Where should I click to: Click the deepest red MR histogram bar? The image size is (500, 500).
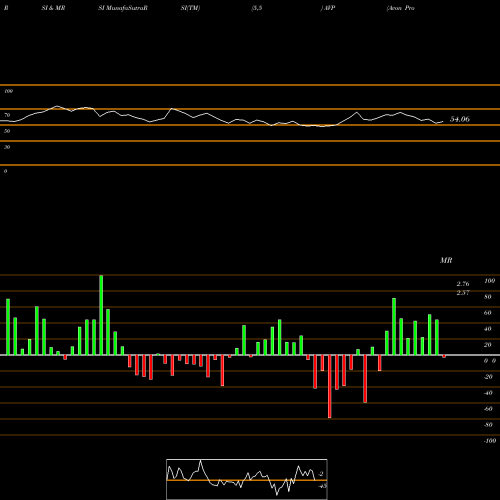pyautogui.click(x=330, y=386)
